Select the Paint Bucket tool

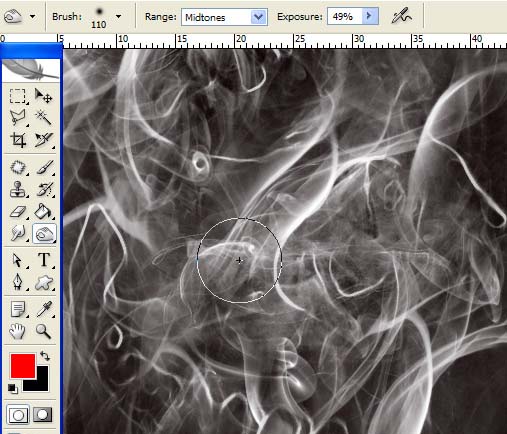point(43,212)
